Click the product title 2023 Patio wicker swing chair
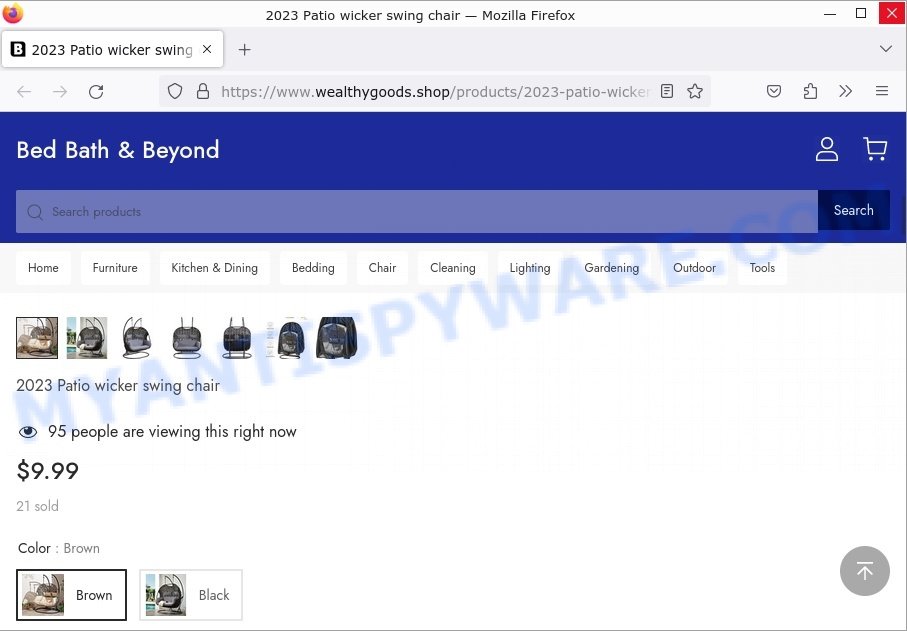This screenshot has height=631, width=907. click(x=118, y=385)
